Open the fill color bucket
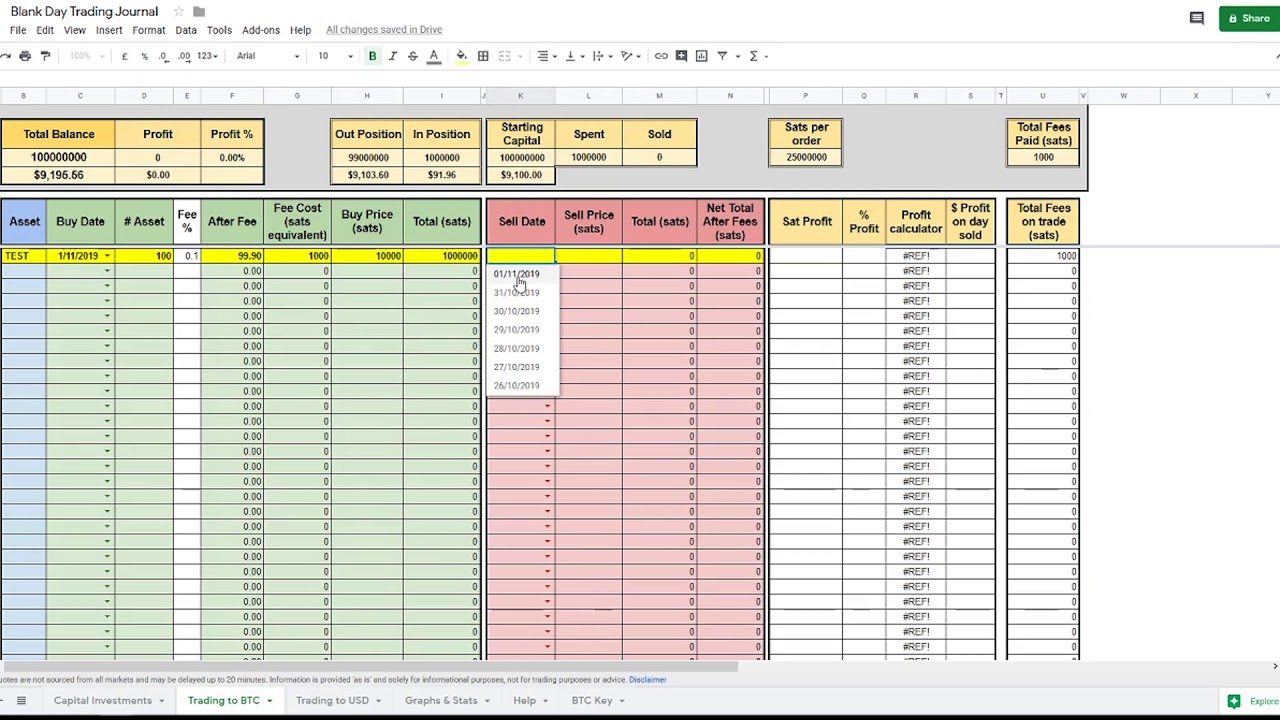 click(461, 56)
